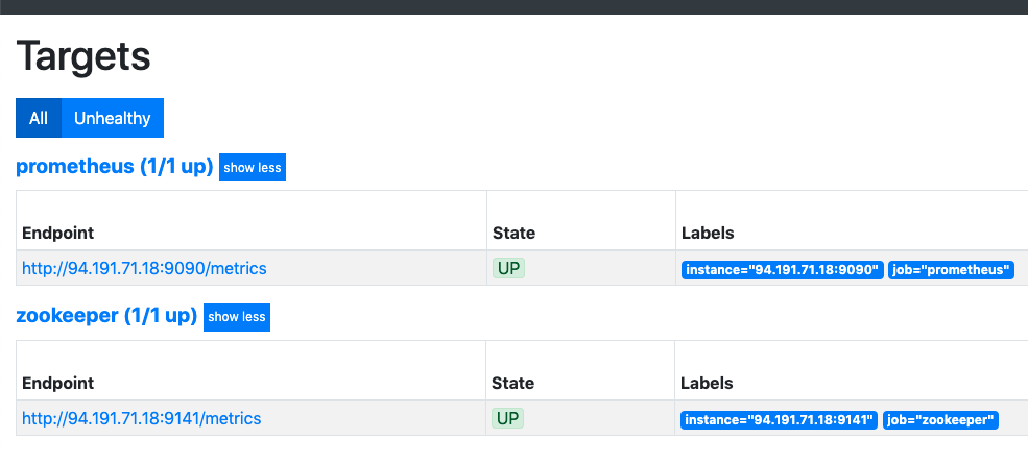Image resolution: width=1028 pixels, height=465 pixels.
Task: Open the 94.191.71.18:9090/metrics endpoint link
Action: pyautogui.click(x=144, y=268)
